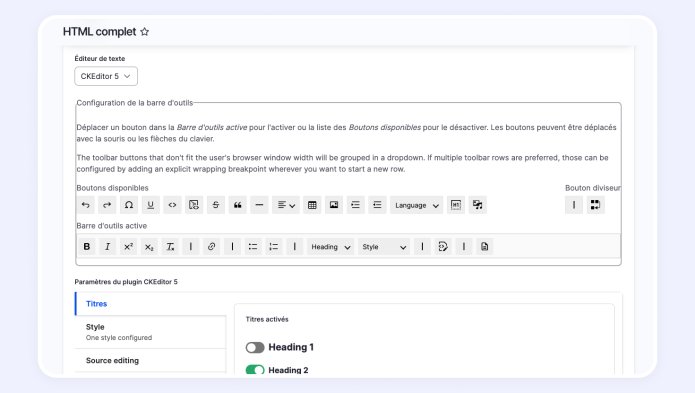695x393 pixels.
Task: Click the Superscript button
Action: tap(129, 246)
